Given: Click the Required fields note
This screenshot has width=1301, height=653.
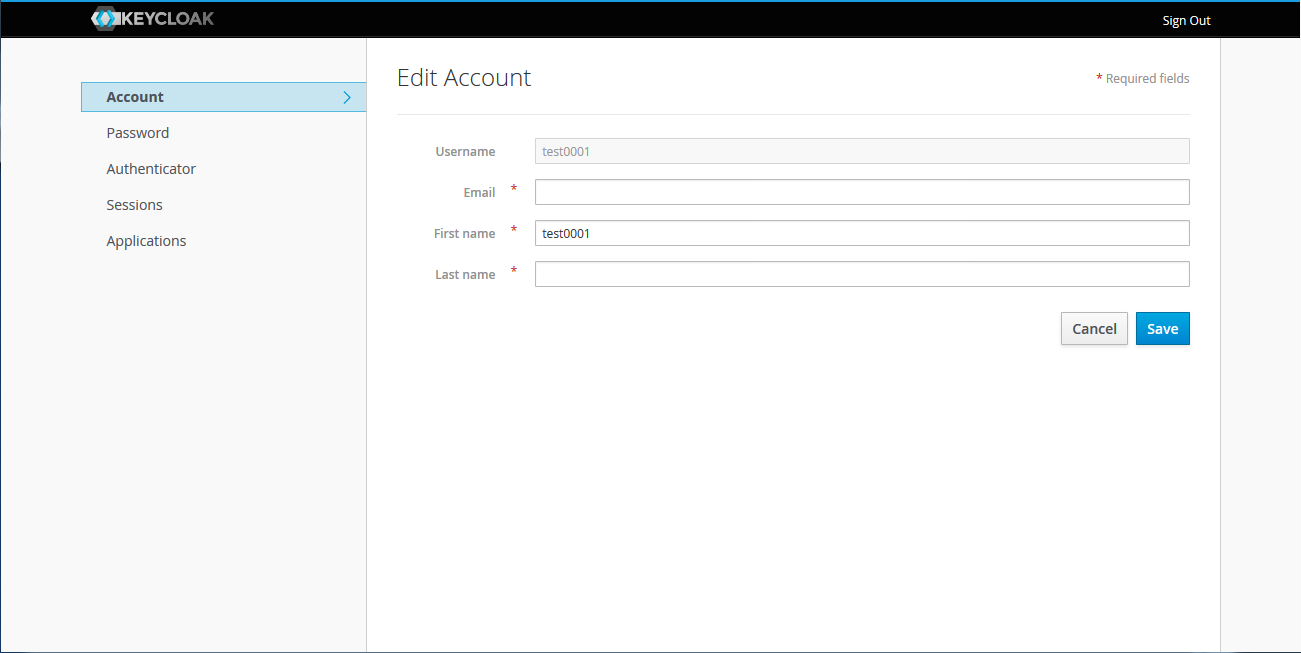Looking at the screenshot, I should (x=1143, y=78).
